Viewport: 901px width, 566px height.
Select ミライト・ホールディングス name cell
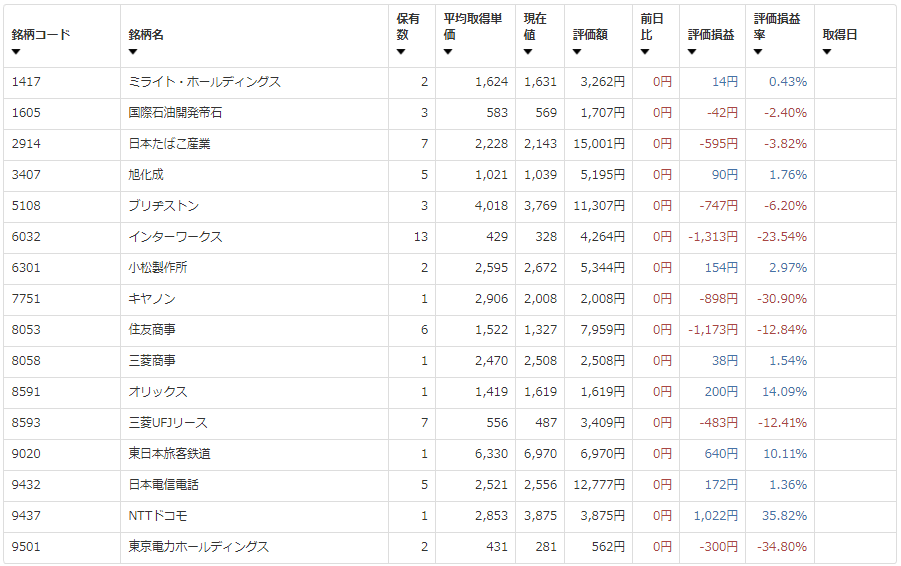[205, 82]
